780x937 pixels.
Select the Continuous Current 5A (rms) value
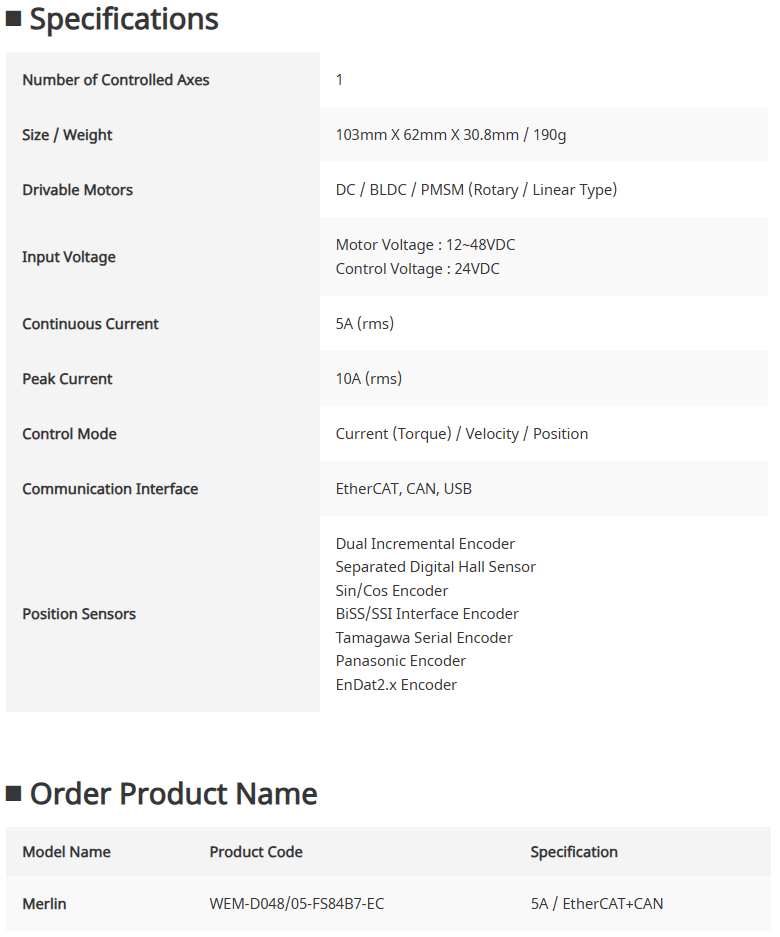364,324
